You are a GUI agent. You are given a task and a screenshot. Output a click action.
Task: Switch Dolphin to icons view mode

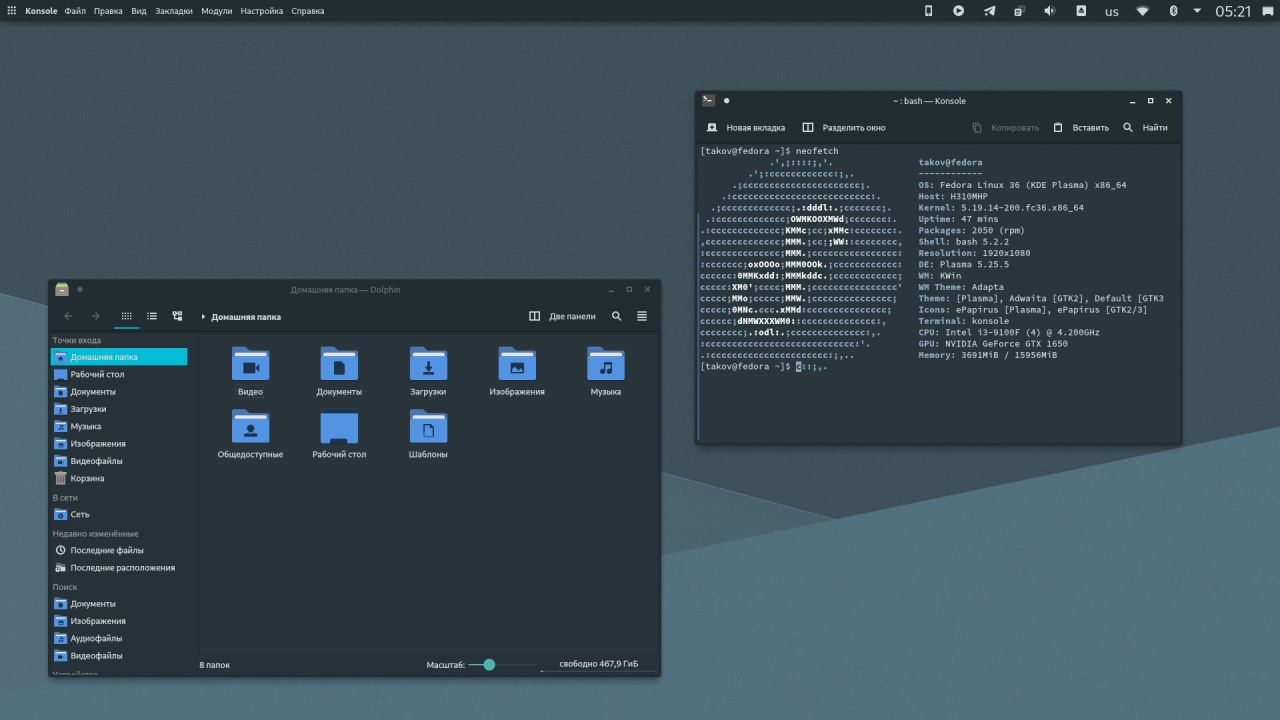coord(127,316)
